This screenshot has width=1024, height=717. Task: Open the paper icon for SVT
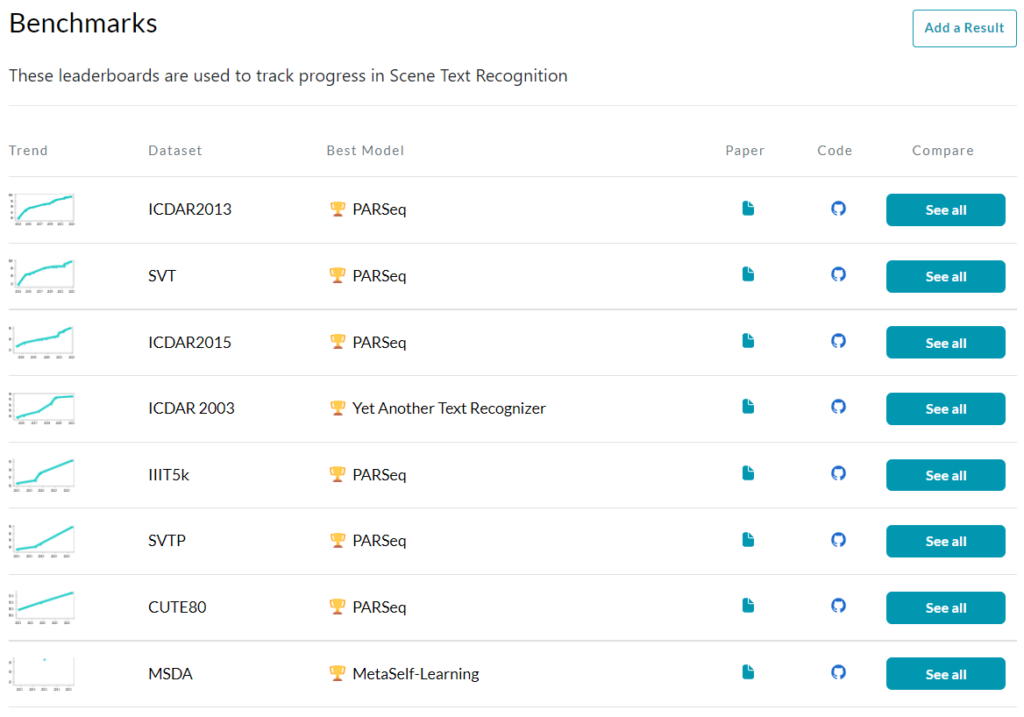click(x=747, y=274)
